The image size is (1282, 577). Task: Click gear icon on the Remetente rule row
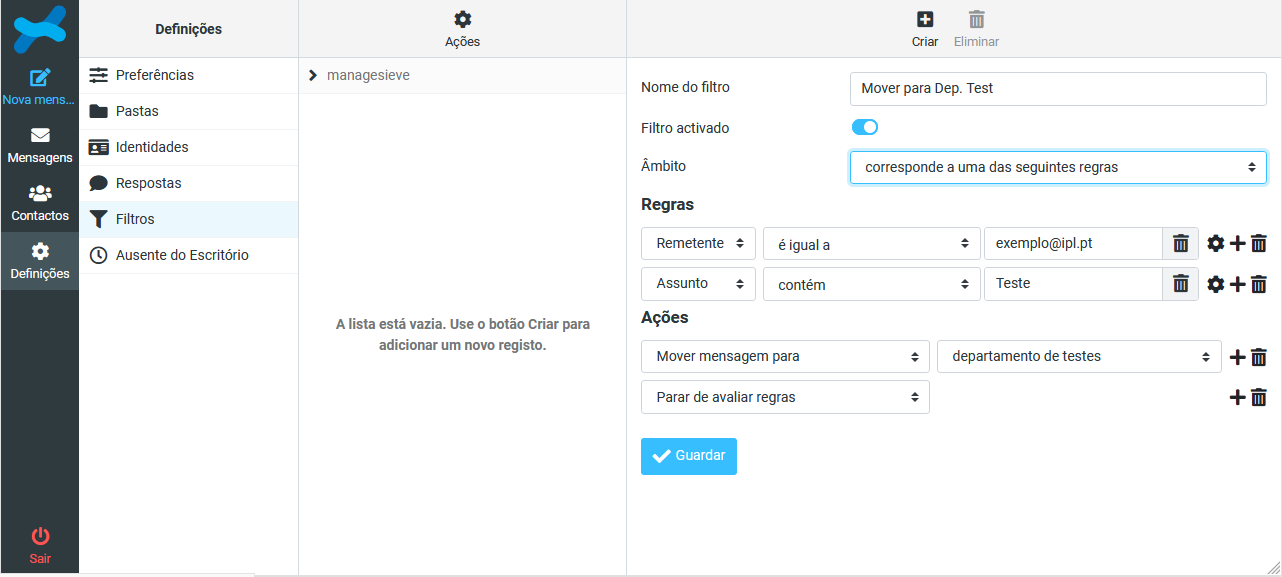pyautogui.click(x=1215, y=243)
